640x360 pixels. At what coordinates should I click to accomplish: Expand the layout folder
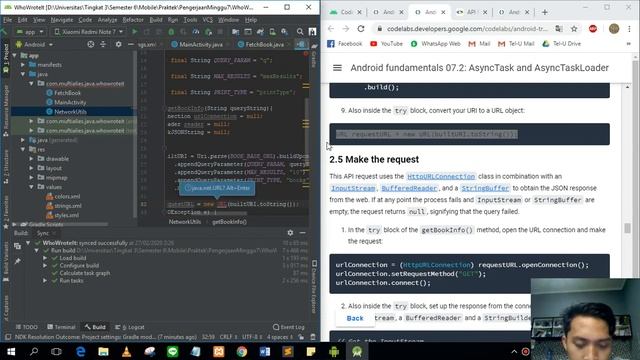[x=31, y=168]
